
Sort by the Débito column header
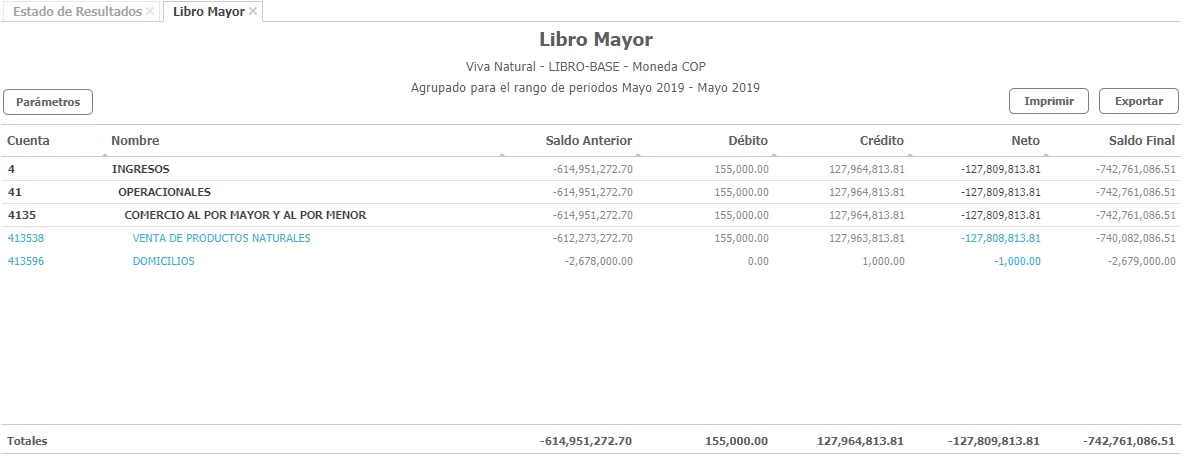(x=747, y=141)
